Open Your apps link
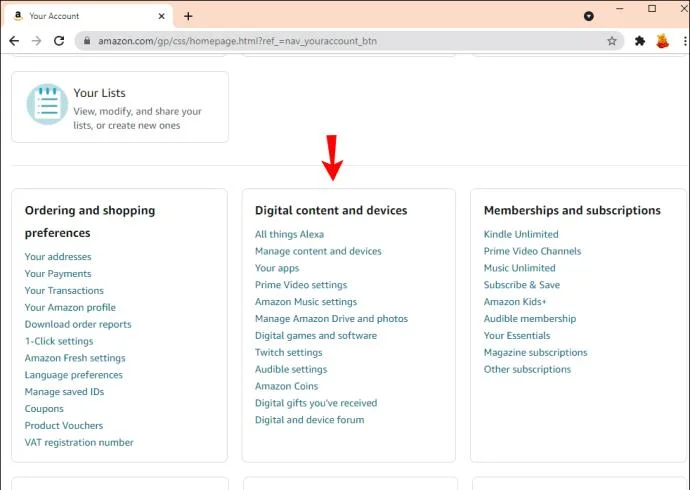The height and width of the screenshot is (490, 690). pyautogui.click(x=277, y=268)
